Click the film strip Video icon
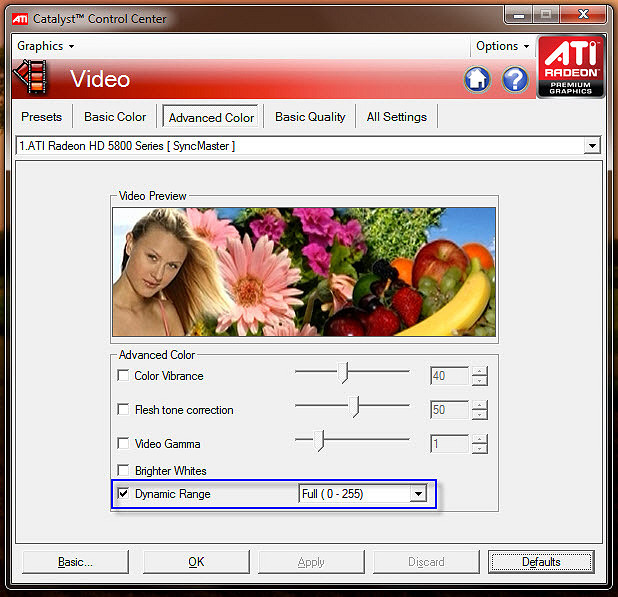Screen dimensions: 618x597 click(x=31, y=76)
